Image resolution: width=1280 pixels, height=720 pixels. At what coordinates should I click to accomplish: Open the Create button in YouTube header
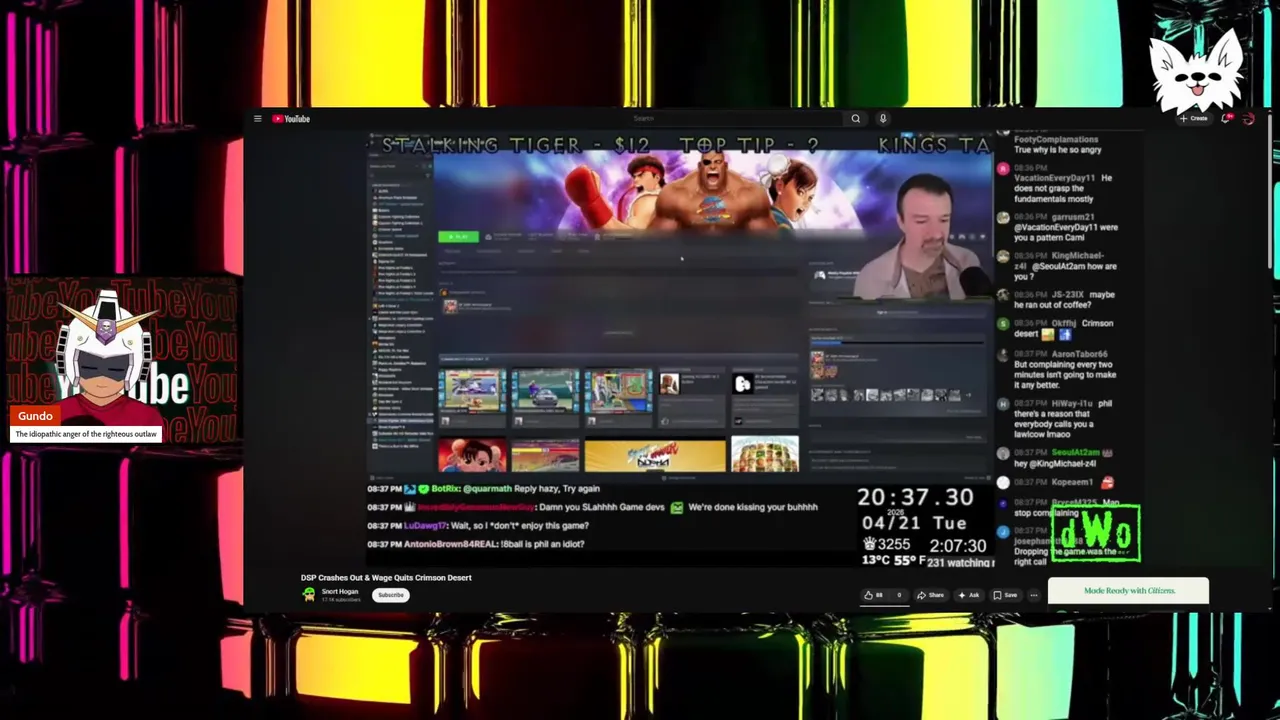click(x=1194, y=119)
